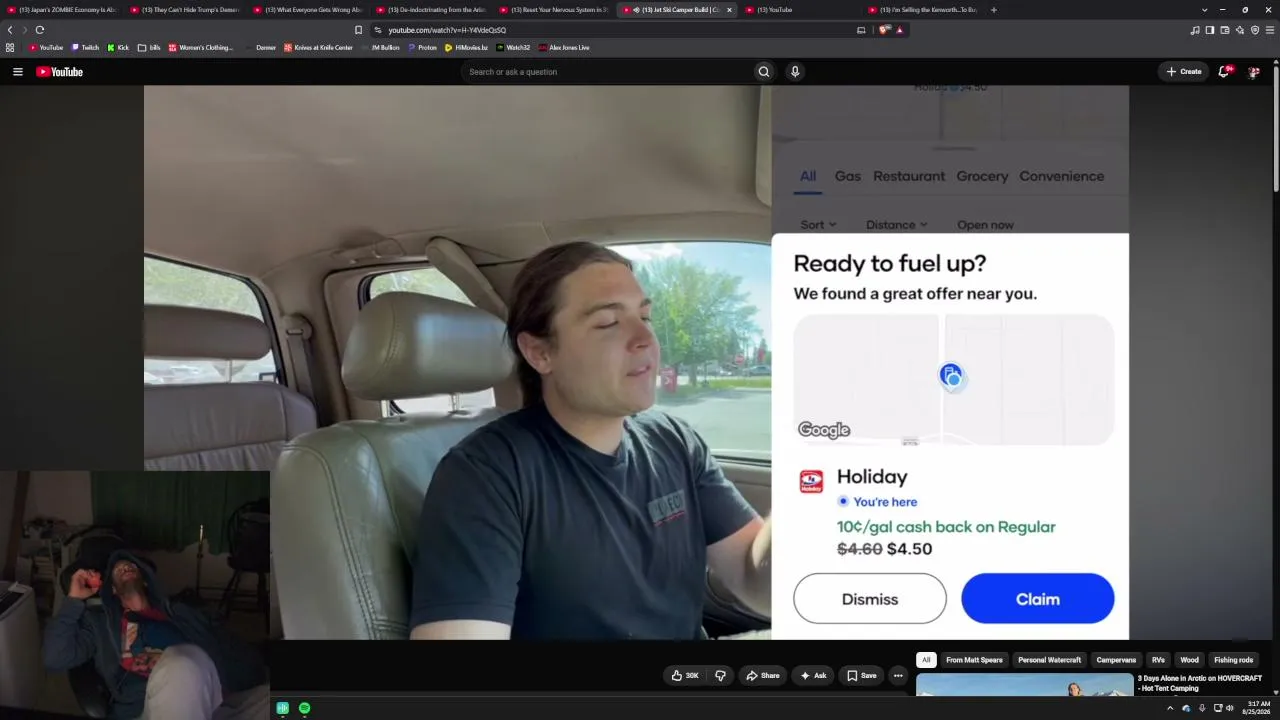1280x720 pixels.
Task: Switch to What Everyone Gets Wrong tab
Action: point(308,10)
